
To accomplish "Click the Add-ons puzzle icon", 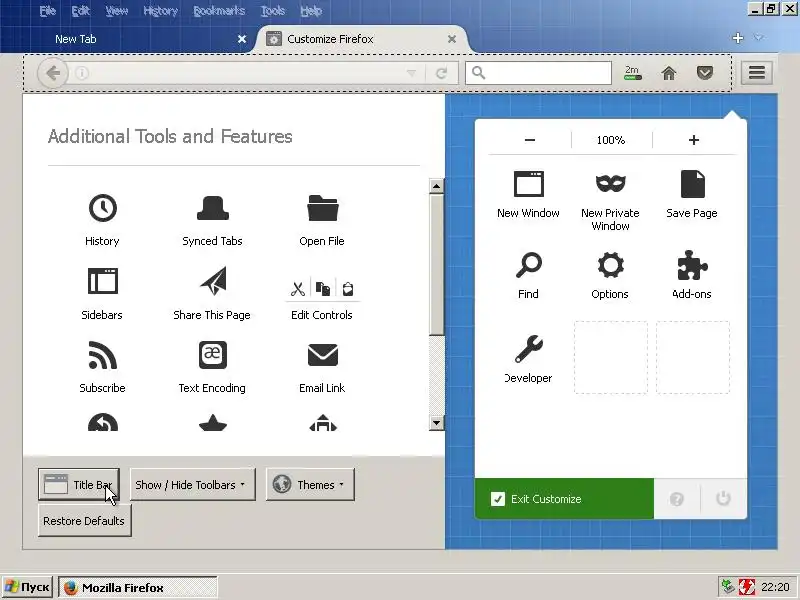I will coord(692,265).
